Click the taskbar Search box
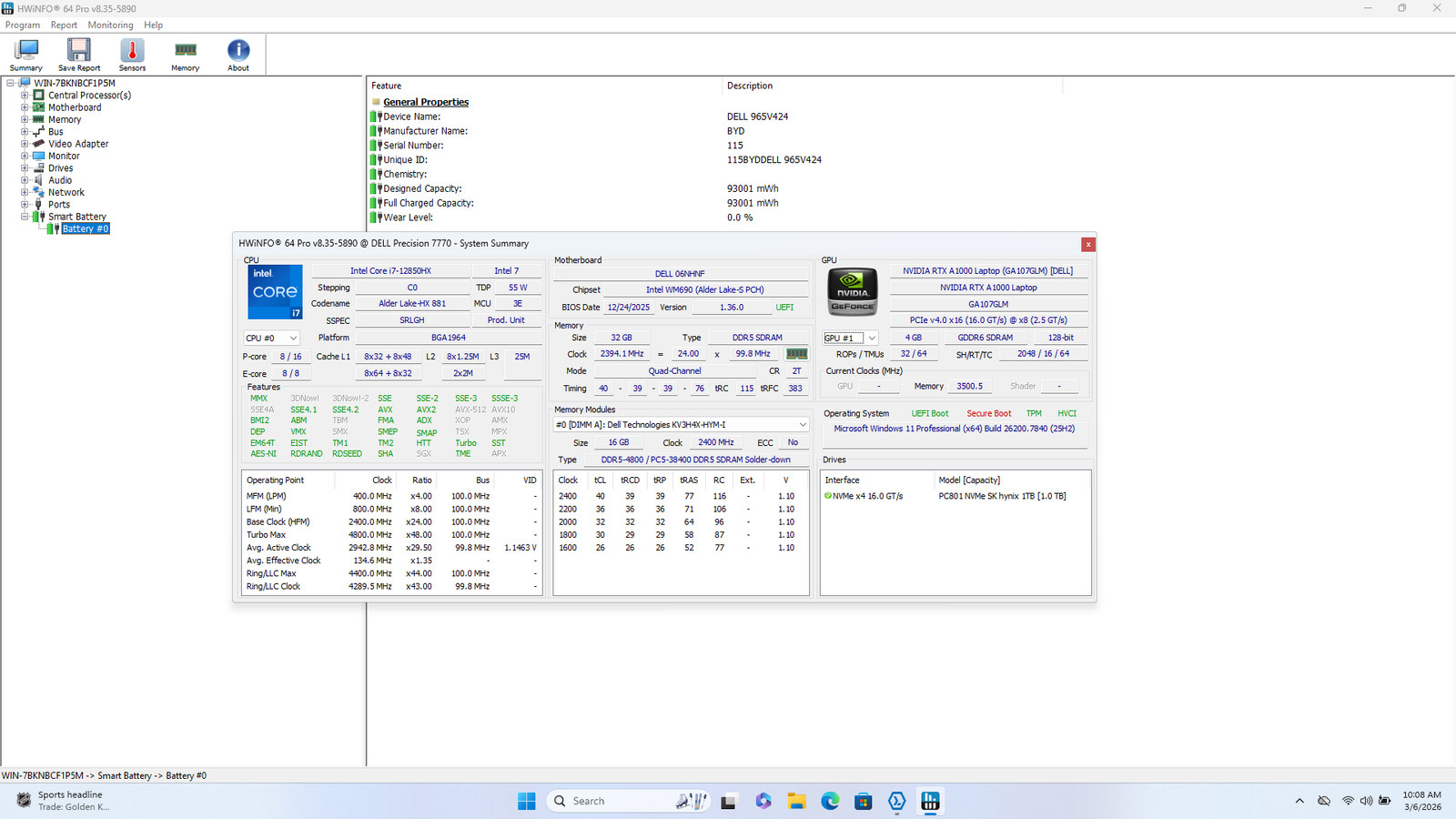Image resolution: width=1456 pixels, height=819 pixels. (628, 801)
